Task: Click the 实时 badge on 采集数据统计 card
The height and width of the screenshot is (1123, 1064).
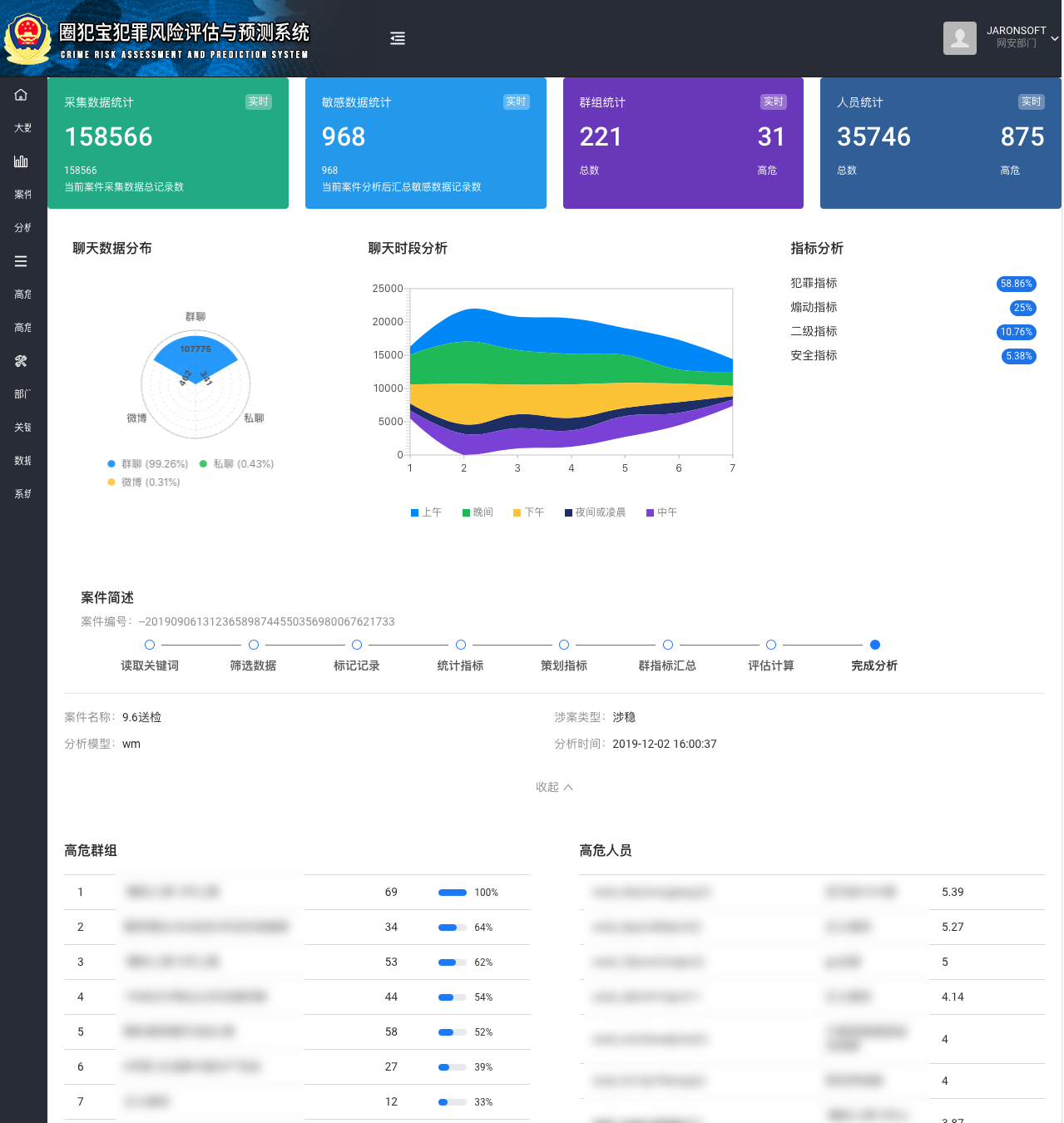Action: (x=258, y=101)
